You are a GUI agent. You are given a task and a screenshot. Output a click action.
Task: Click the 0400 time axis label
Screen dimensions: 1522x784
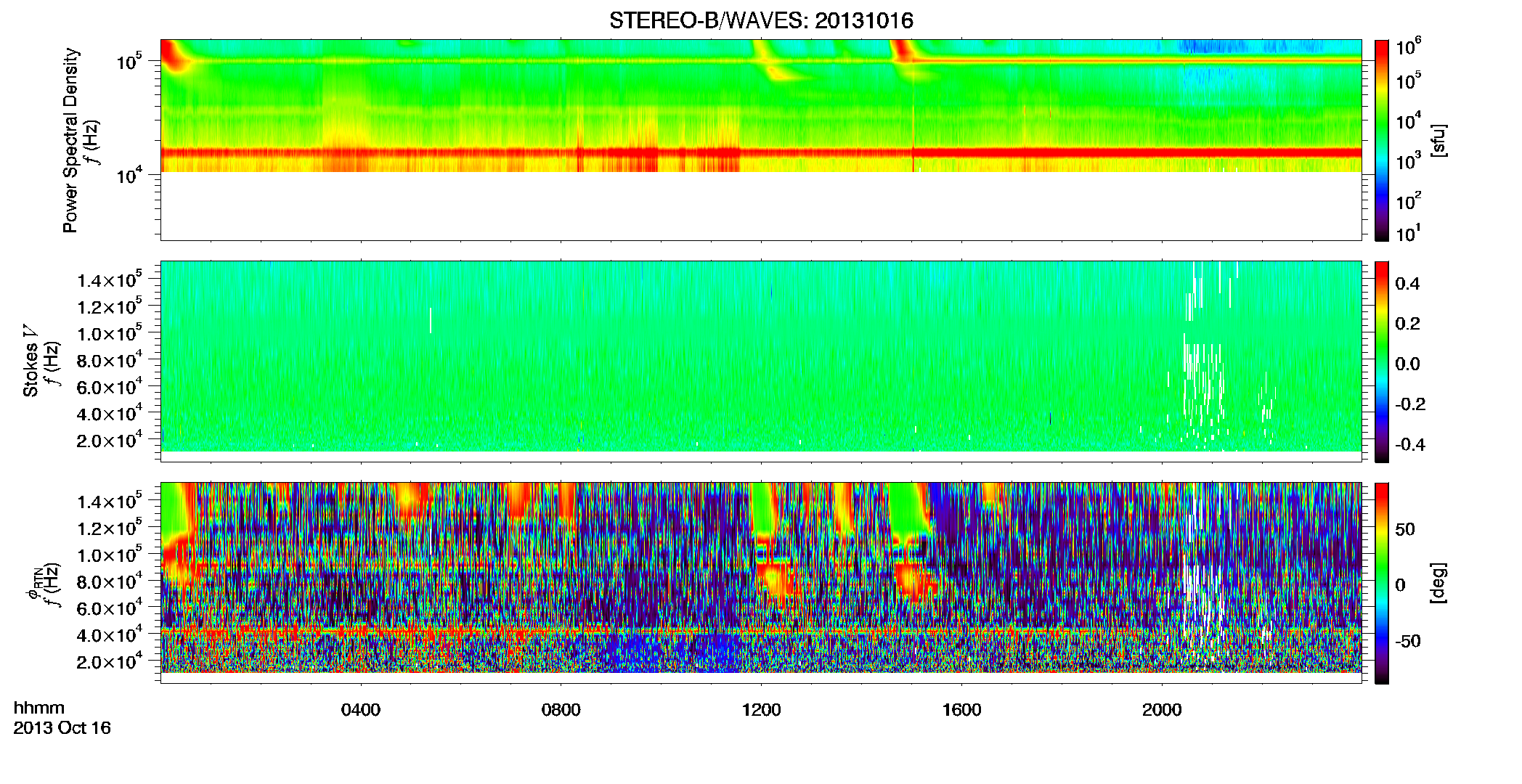[361, 710]
